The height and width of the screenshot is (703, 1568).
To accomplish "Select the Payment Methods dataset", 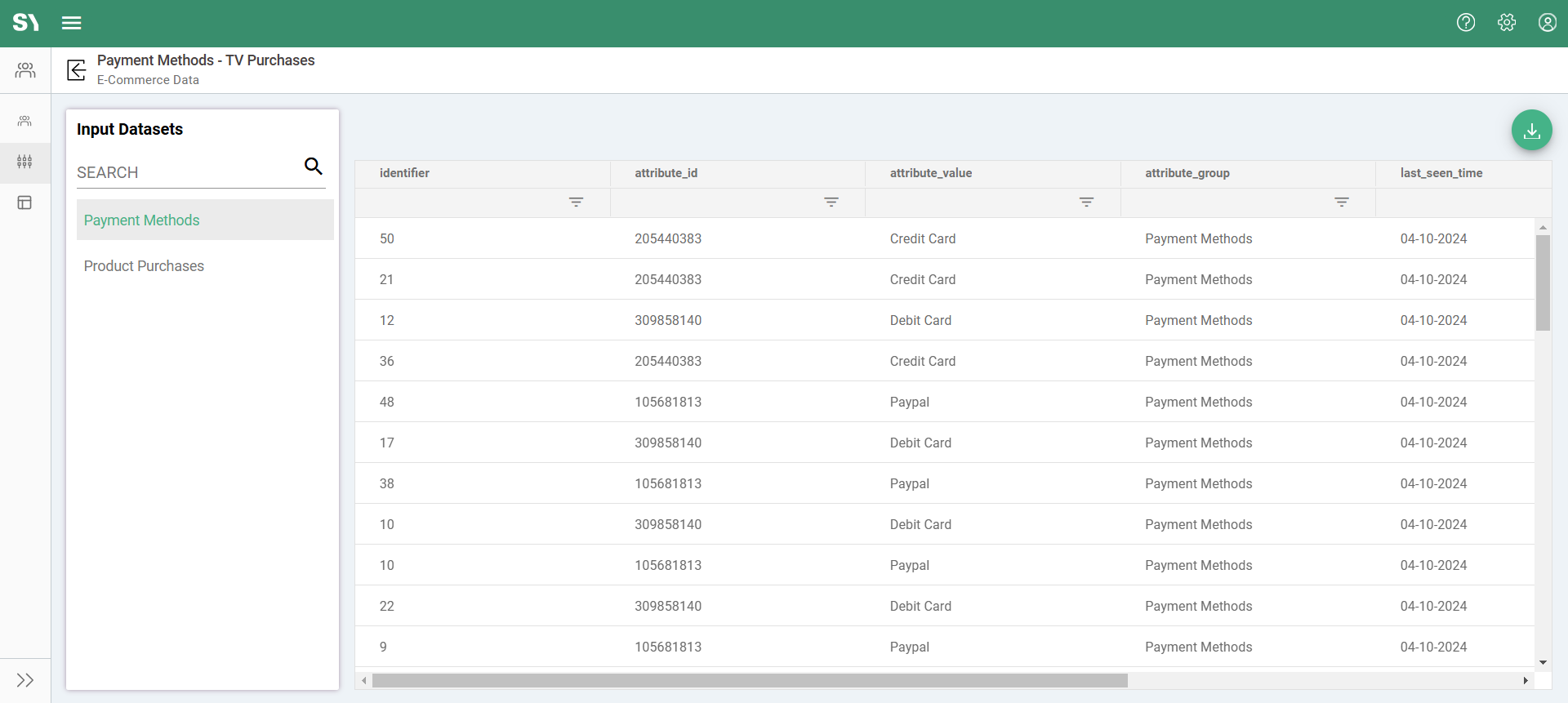I will coord(142,220).
